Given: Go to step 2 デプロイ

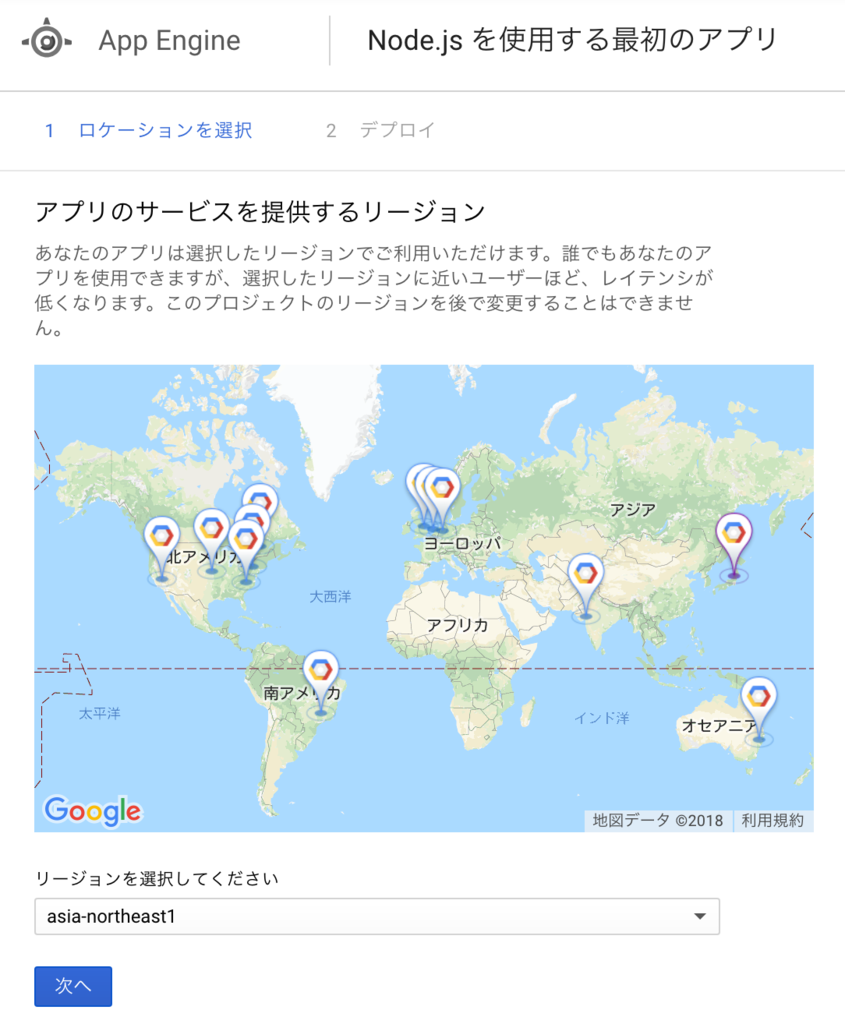Looking at the screenshot, I should (380, 131).
